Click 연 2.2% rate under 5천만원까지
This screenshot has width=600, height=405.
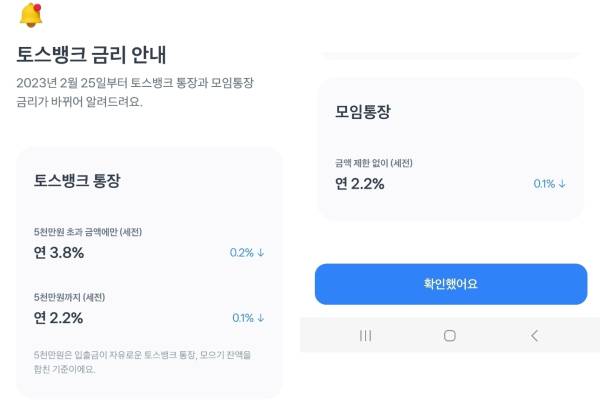[x=58, y=318]
